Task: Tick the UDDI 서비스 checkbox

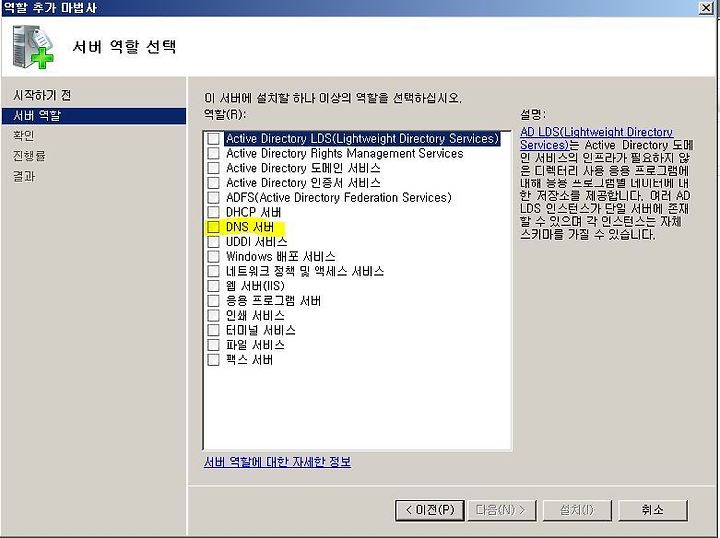Action: pos(214,241)
